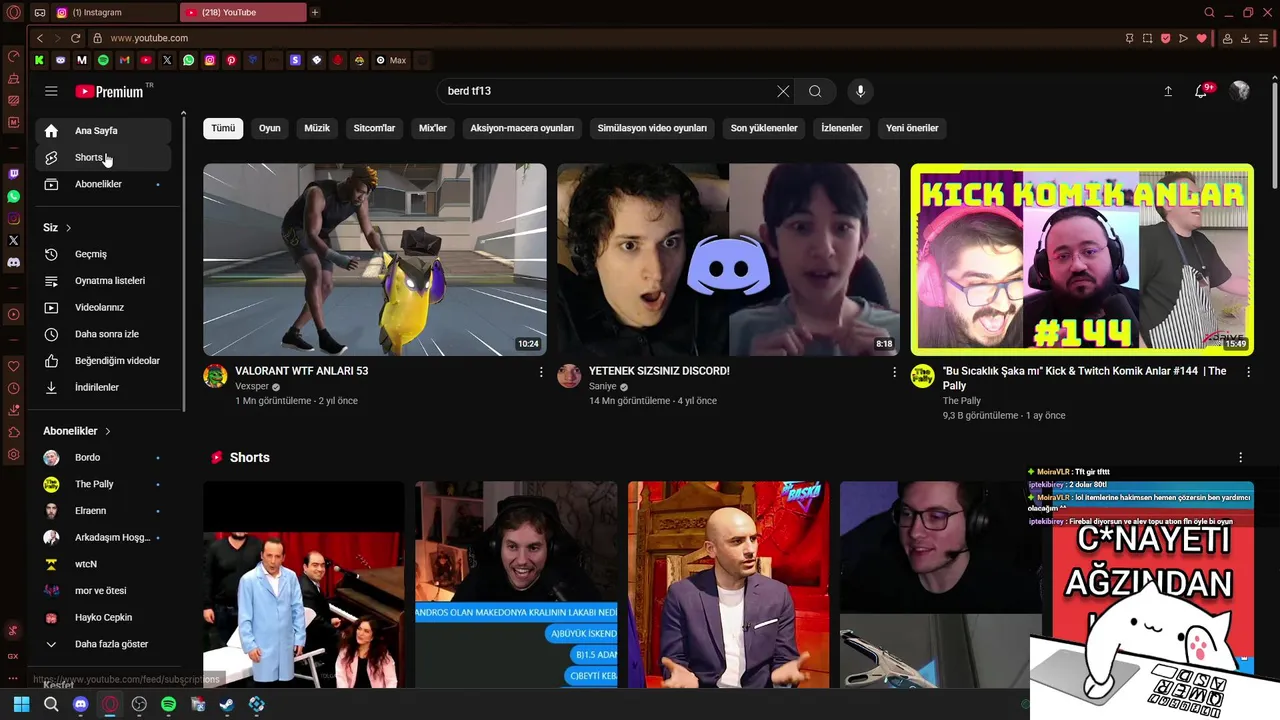
Task: Open Discord in the Opera sidebar
Action: coord(13,262)
